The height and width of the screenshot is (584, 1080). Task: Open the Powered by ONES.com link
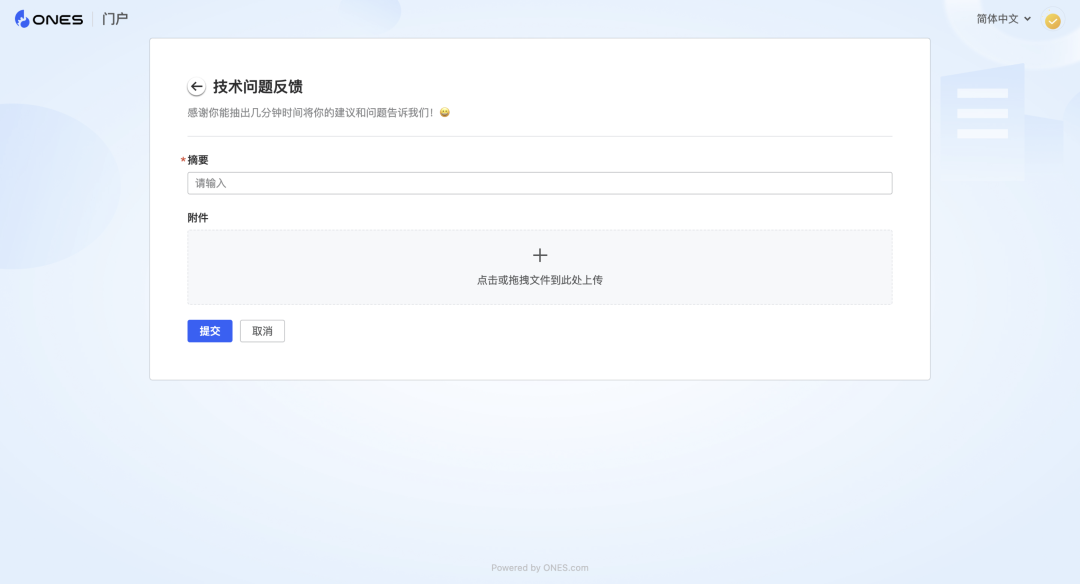pos(539,568)
